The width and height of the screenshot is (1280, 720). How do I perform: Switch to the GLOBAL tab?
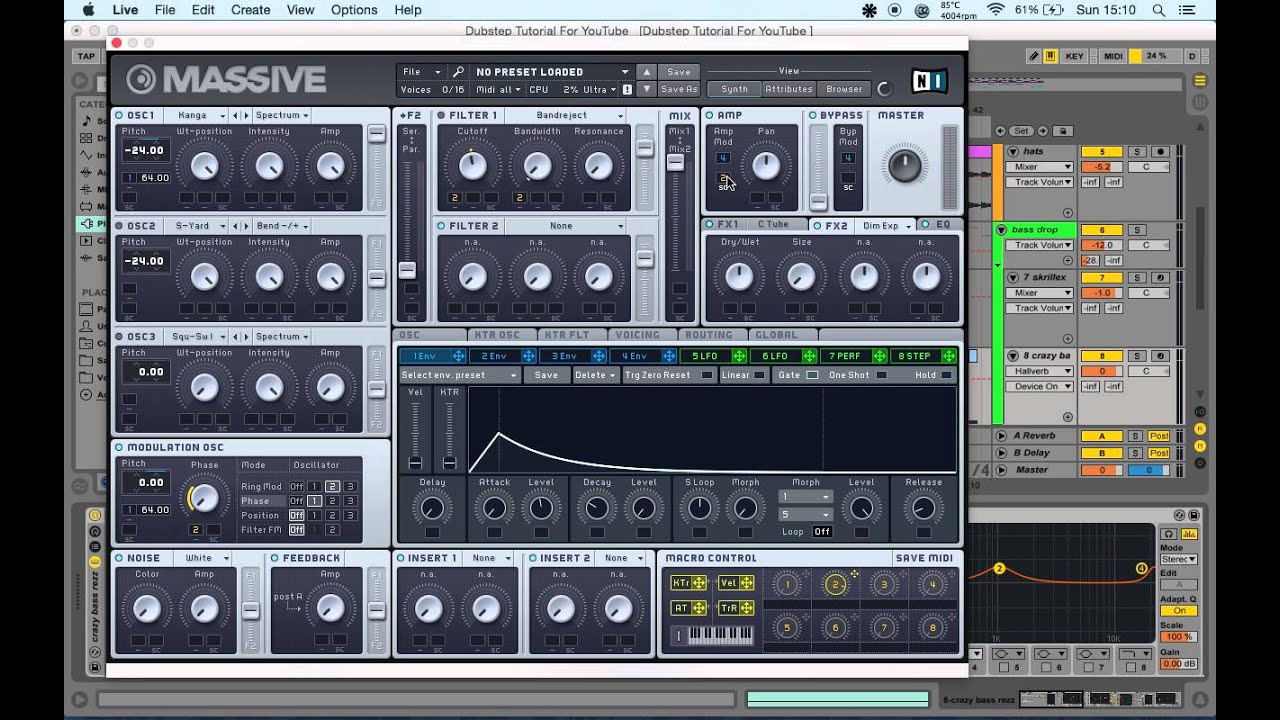[776, 335]
